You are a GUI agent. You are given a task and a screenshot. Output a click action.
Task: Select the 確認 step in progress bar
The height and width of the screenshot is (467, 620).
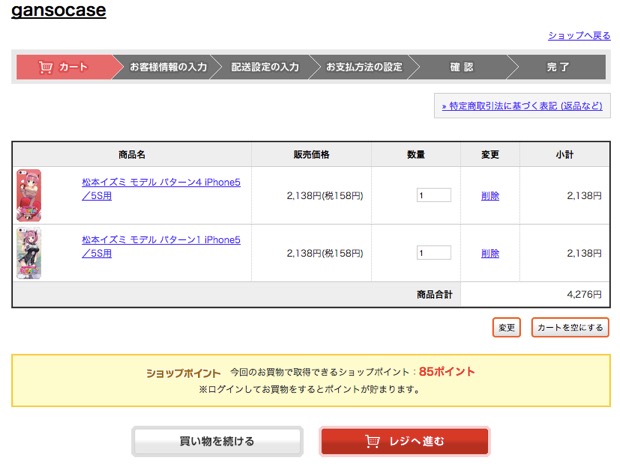(461, 68)
